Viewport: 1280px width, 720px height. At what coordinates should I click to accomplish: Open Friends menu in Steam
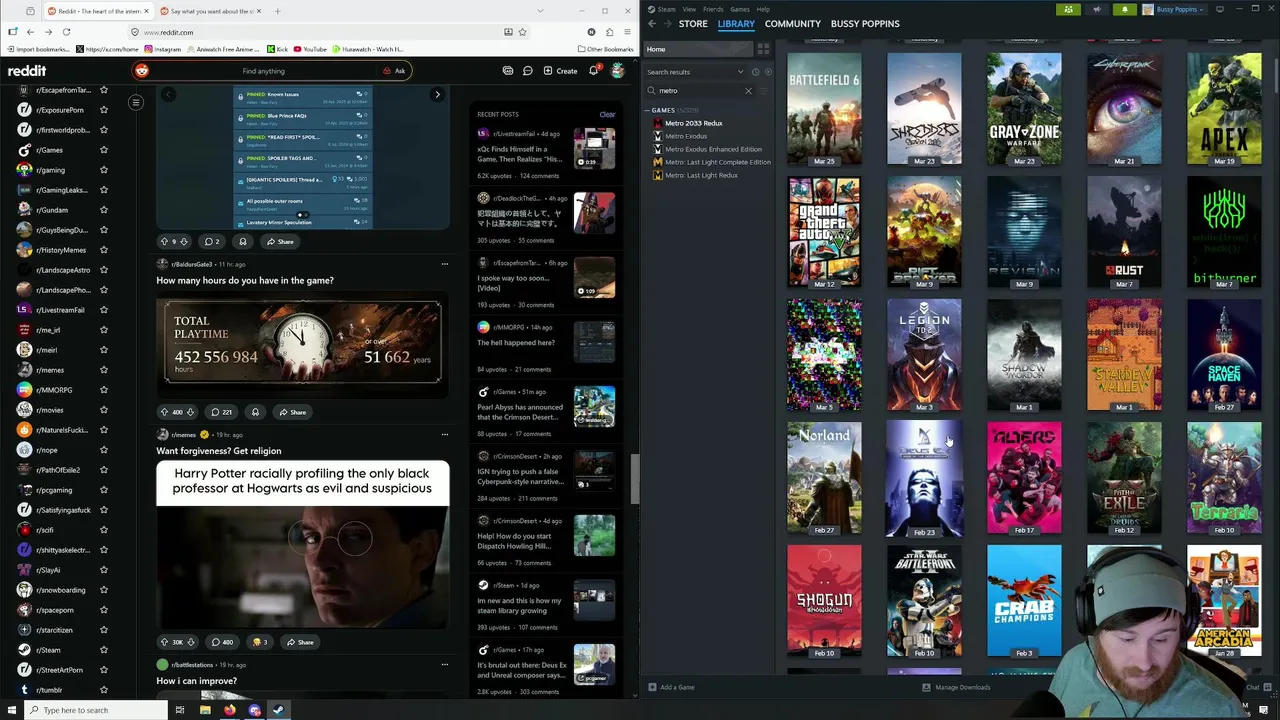[x=713, y=9]
